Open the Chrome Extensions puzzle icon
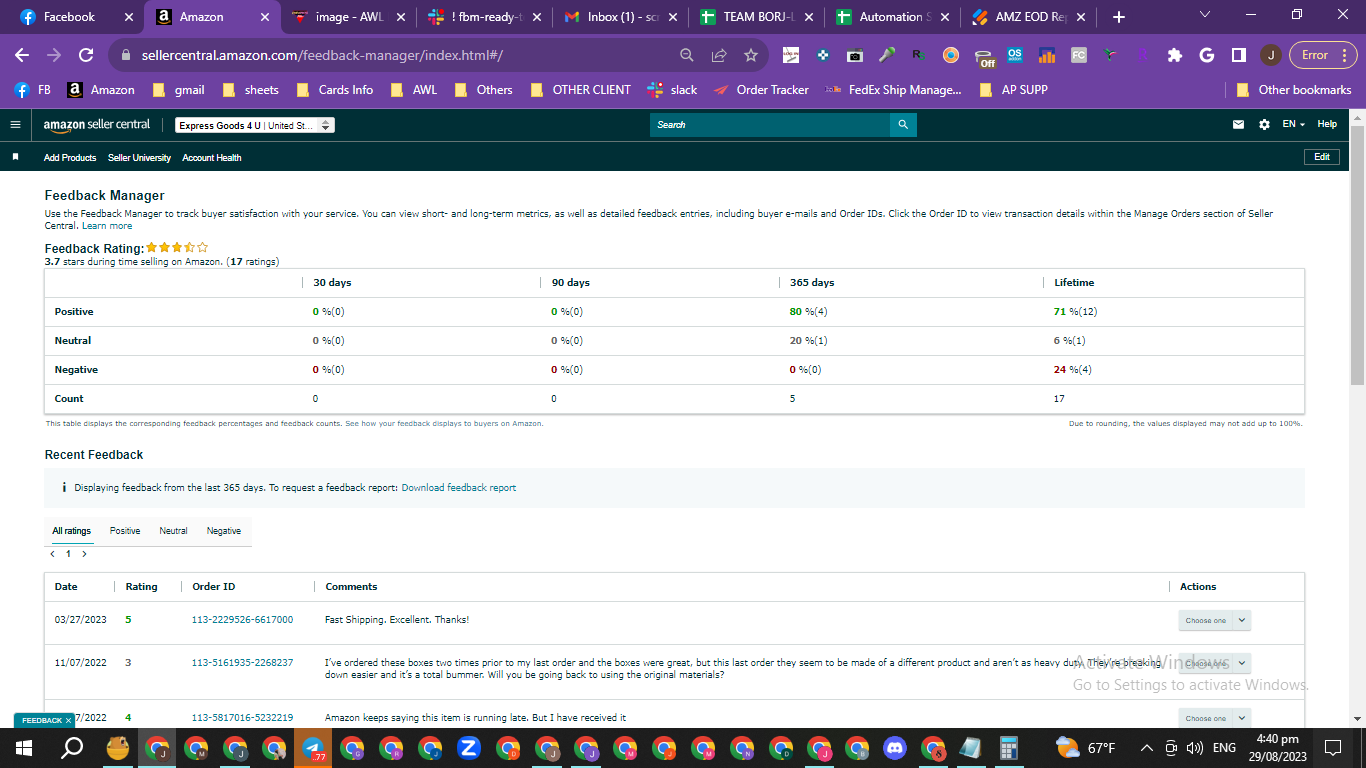Viewport: 1366px width, 768px height. 1175,55
